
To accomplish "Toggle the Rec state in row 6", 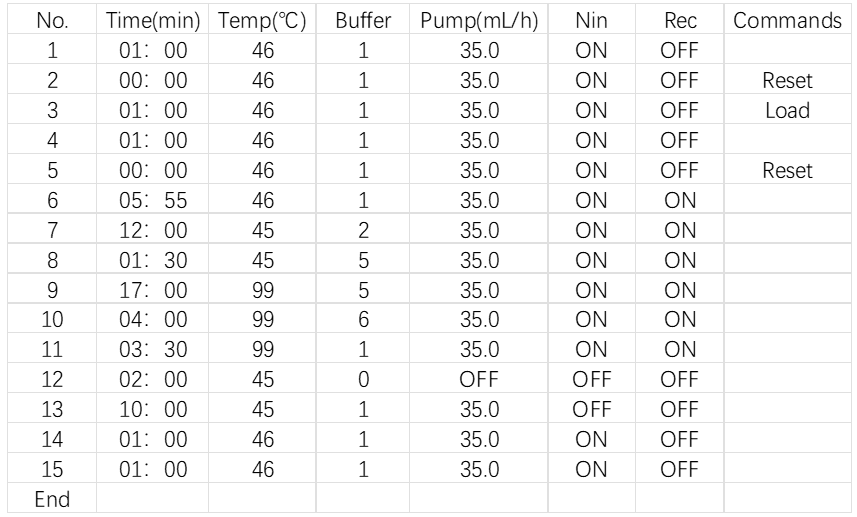I will pos(679,201).
